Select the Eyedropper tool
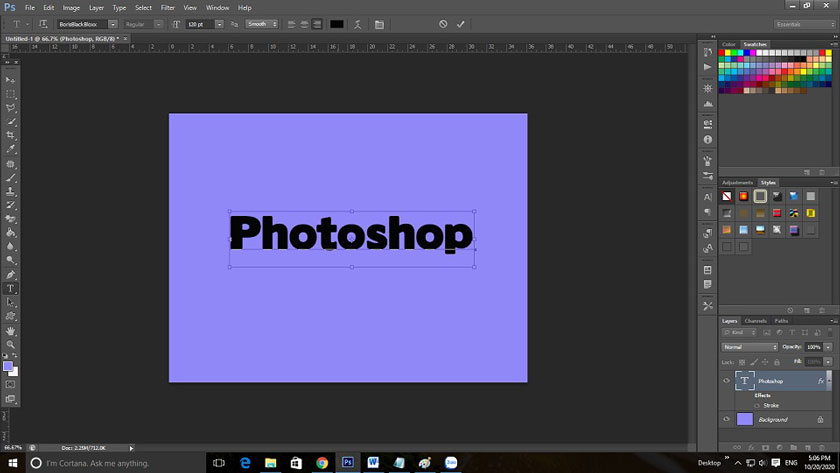 (10, 149)
